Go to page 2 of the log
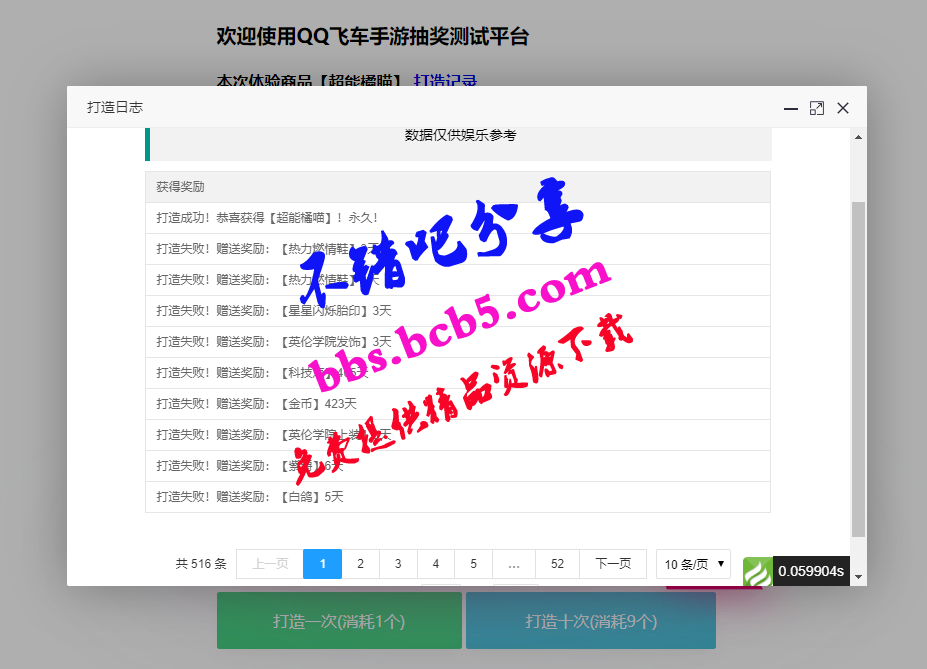Image resolution: width=927 pixels, height=669 pixels. (360, 564)
